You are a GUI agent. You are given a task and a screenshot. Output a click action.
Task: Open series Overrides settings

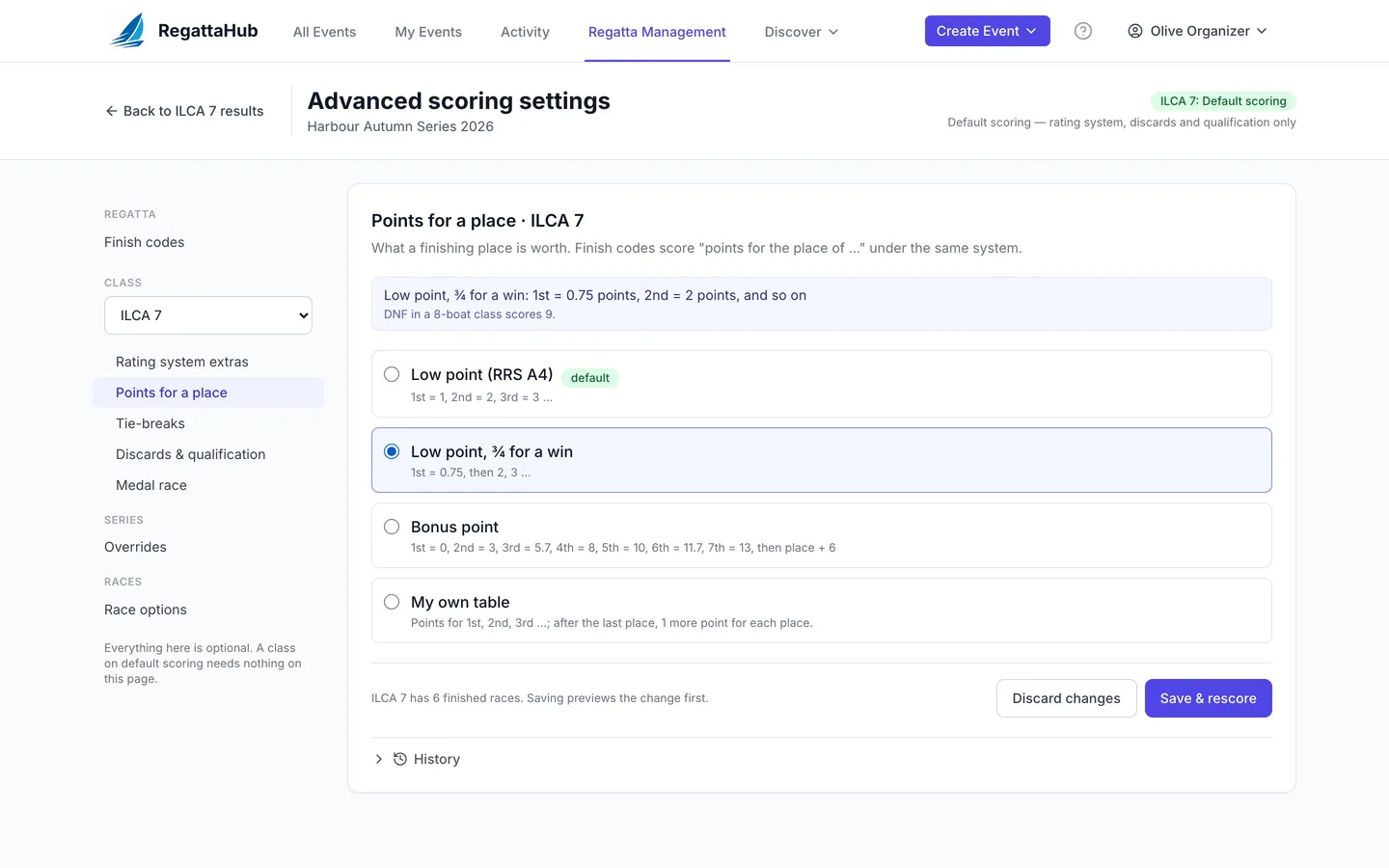135,547
